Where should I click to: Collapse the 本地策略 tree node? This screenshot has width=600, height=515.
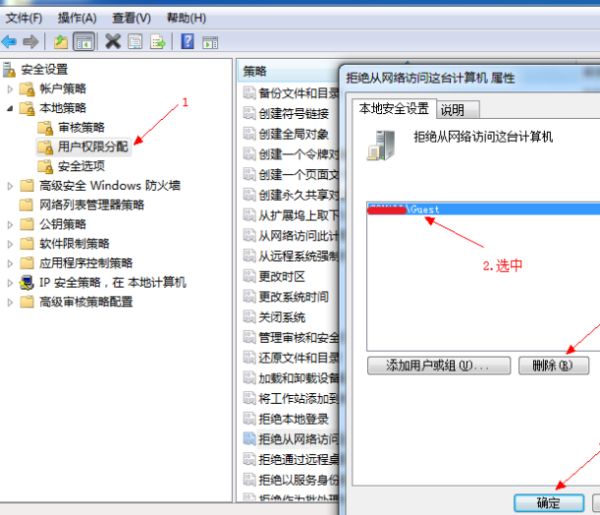(11, 108)
